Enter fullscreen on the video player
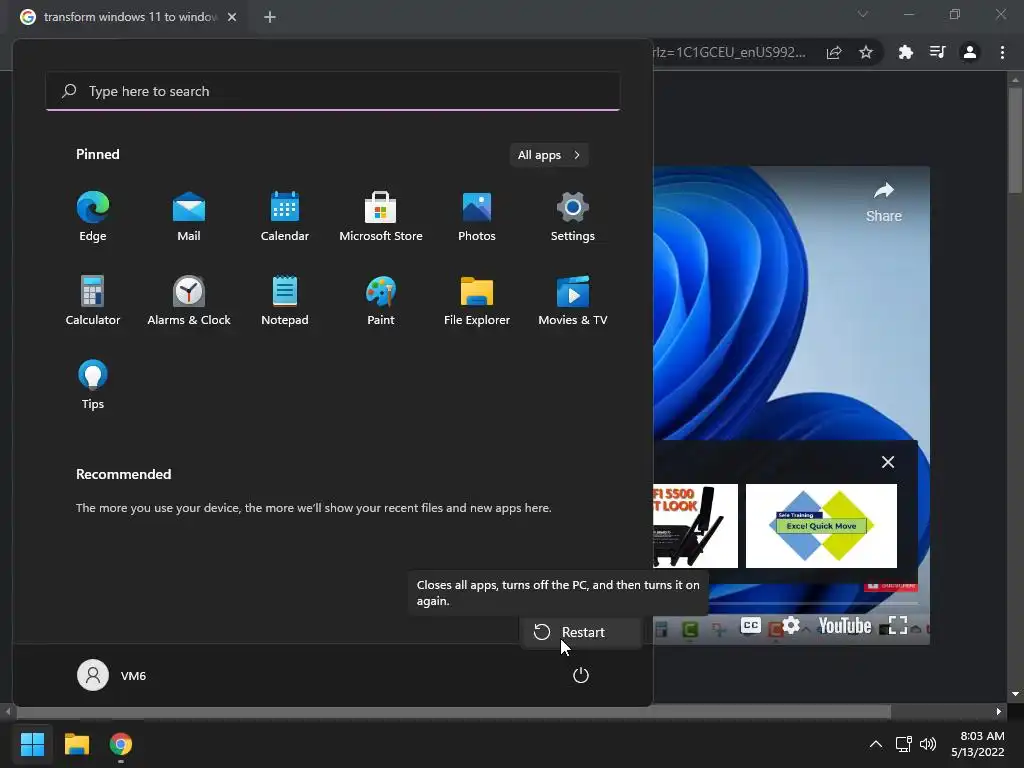1024x768 pixels. point(898,626)
